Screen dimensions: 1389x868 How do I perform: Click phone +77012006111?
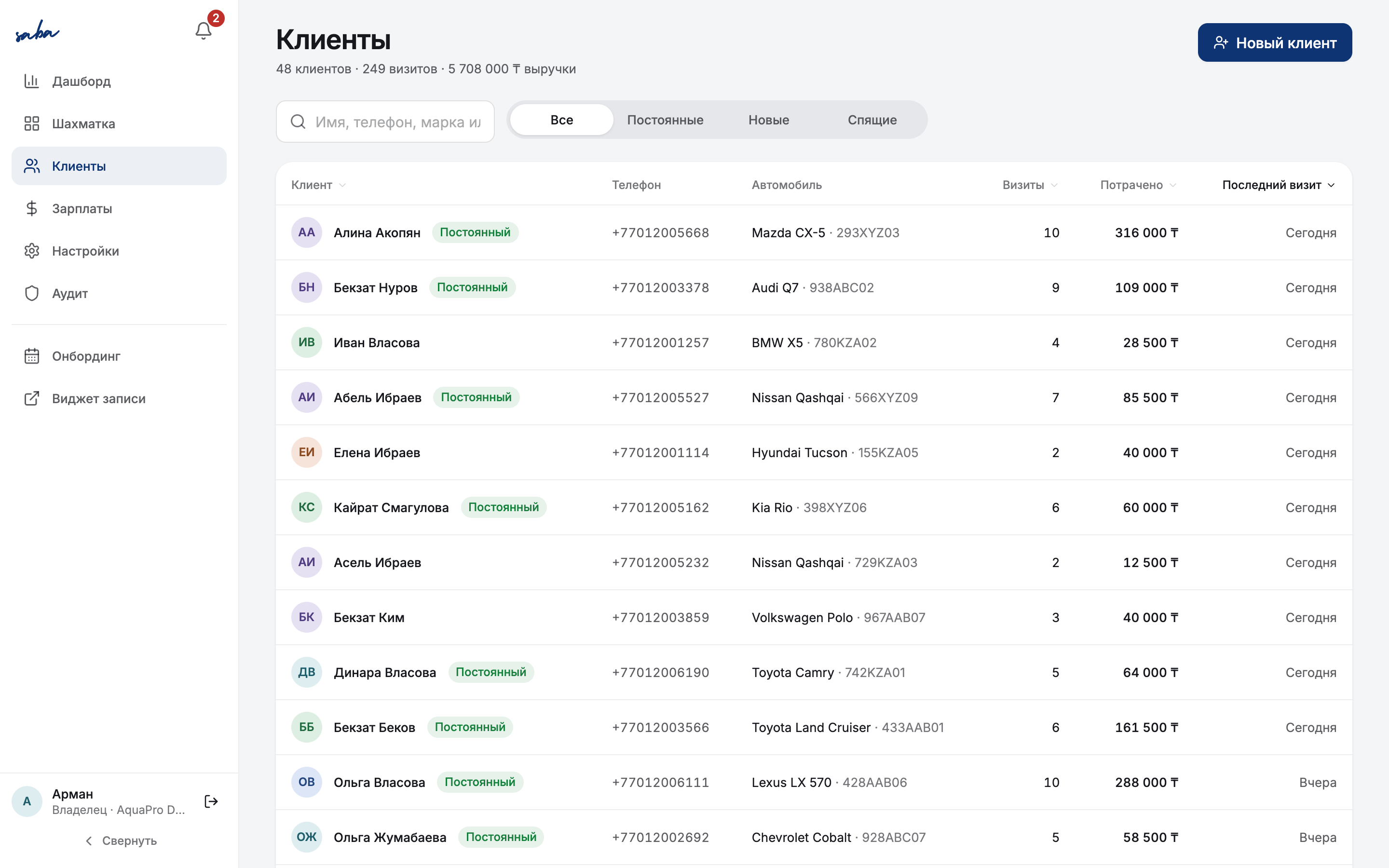click(x=661, y=783)
